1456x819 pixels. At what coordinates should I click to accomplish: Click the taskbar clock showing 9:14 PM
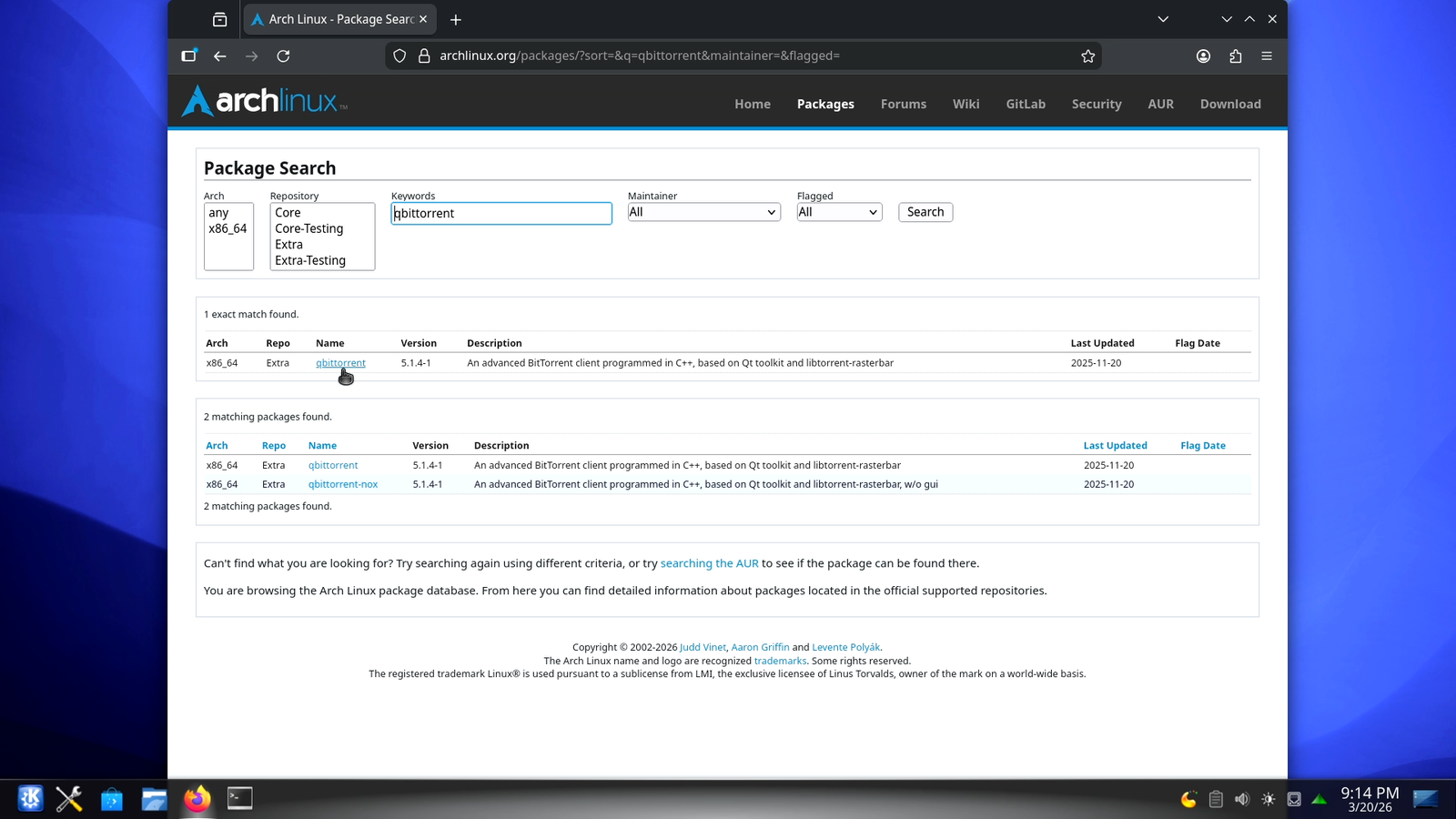coord(1370,799)
